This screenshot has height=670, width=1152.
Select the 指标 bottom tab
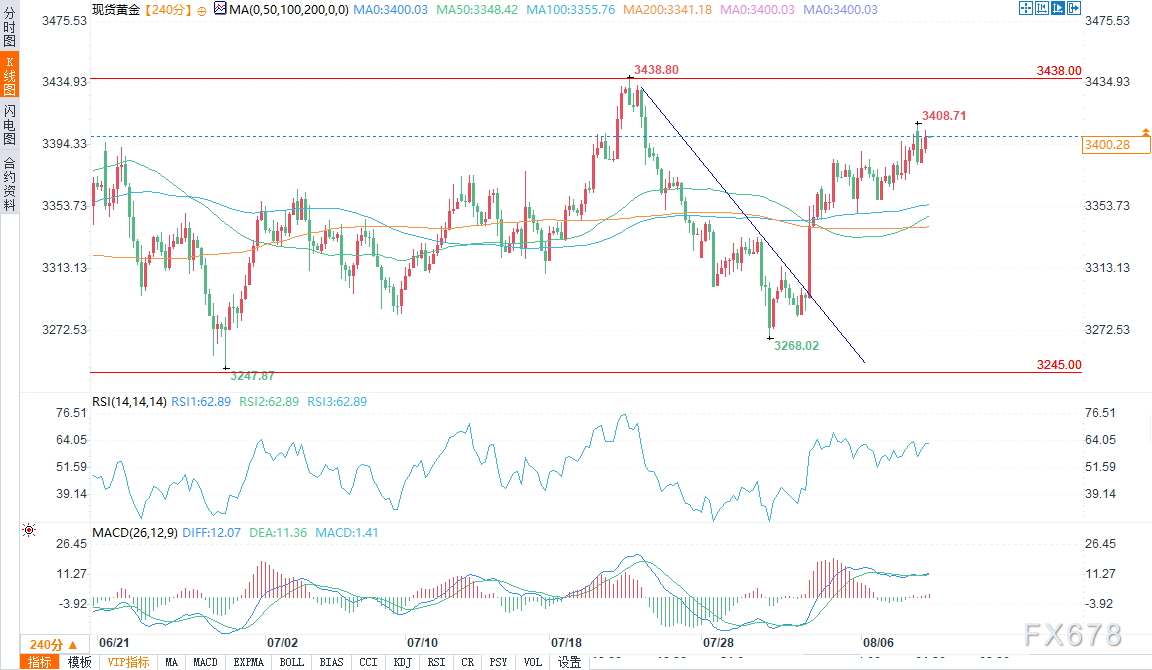click(41, 662)
